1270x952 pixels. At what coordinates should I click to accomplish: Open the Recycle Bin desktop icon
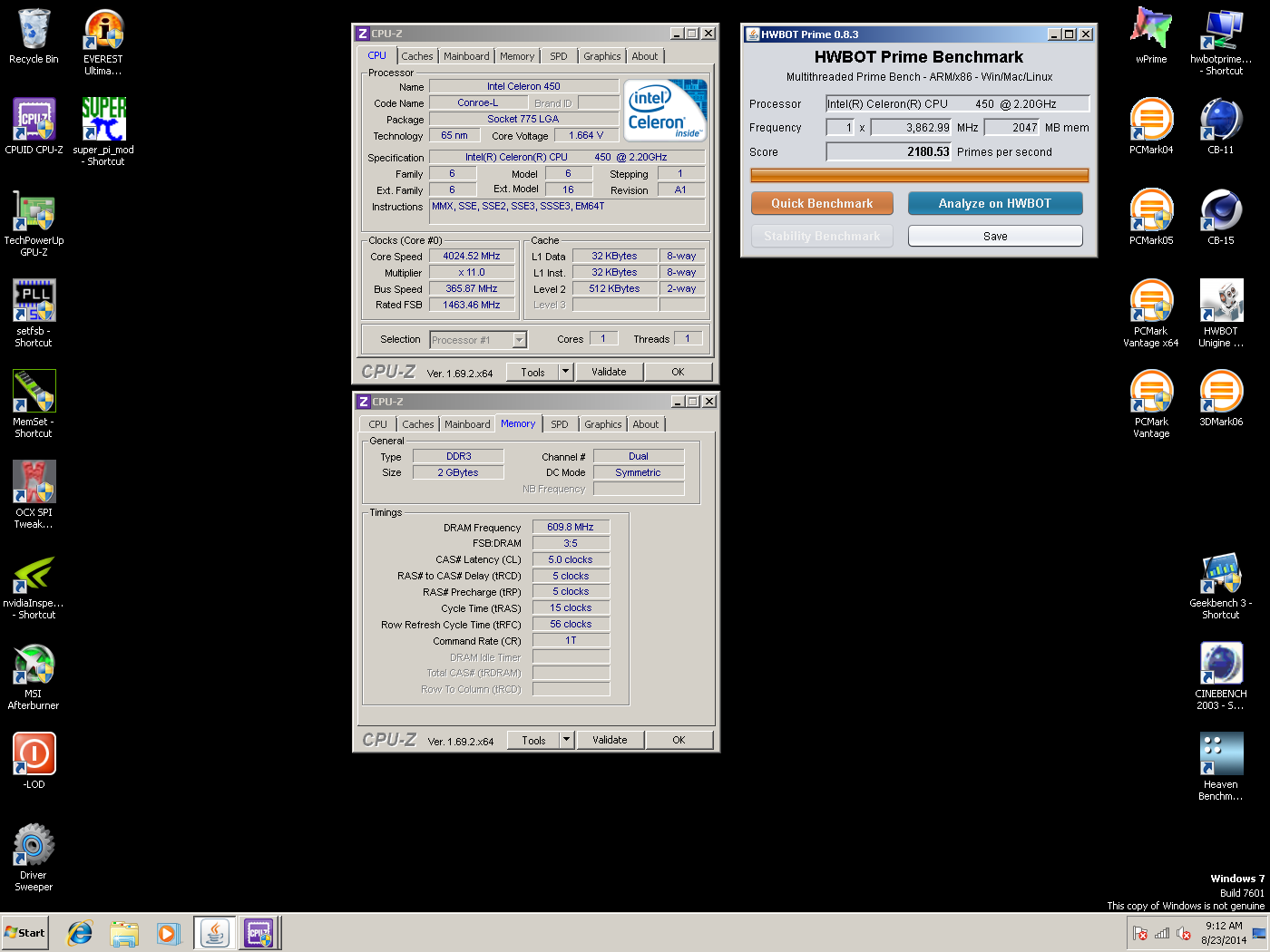(34, 36)
